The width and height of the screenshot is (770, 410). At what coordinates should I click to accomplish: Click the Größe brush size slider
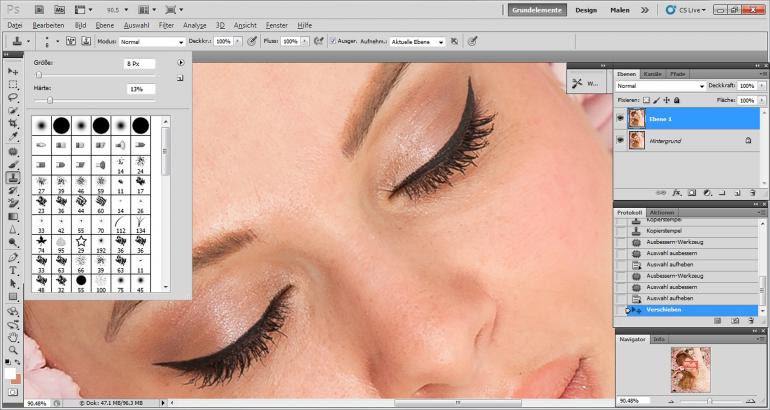(94, 75)
